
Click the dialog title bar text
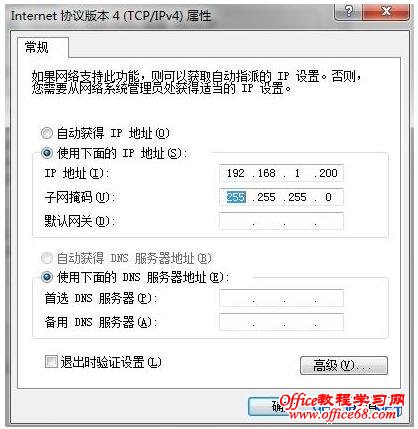(x=111, y=16)
